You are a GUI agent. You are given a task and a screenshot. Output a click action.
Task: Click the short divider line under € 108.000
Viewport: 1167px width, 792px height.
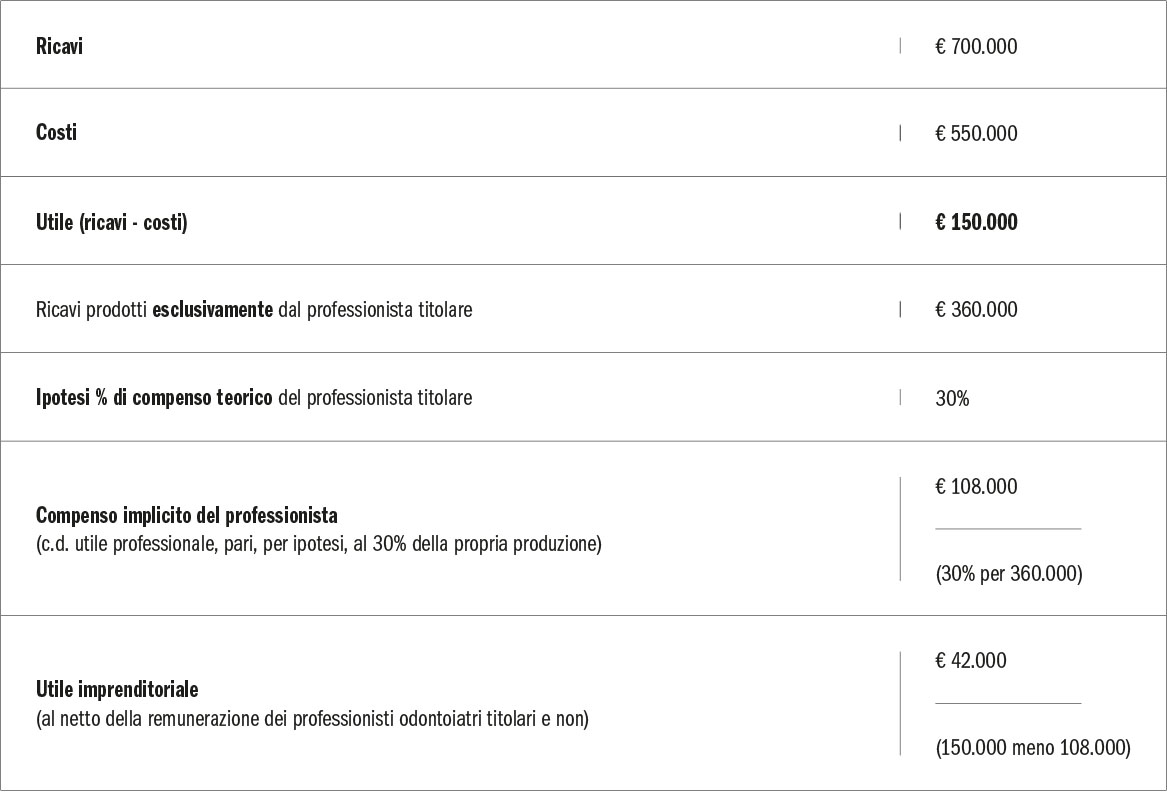coord(1008,528)
